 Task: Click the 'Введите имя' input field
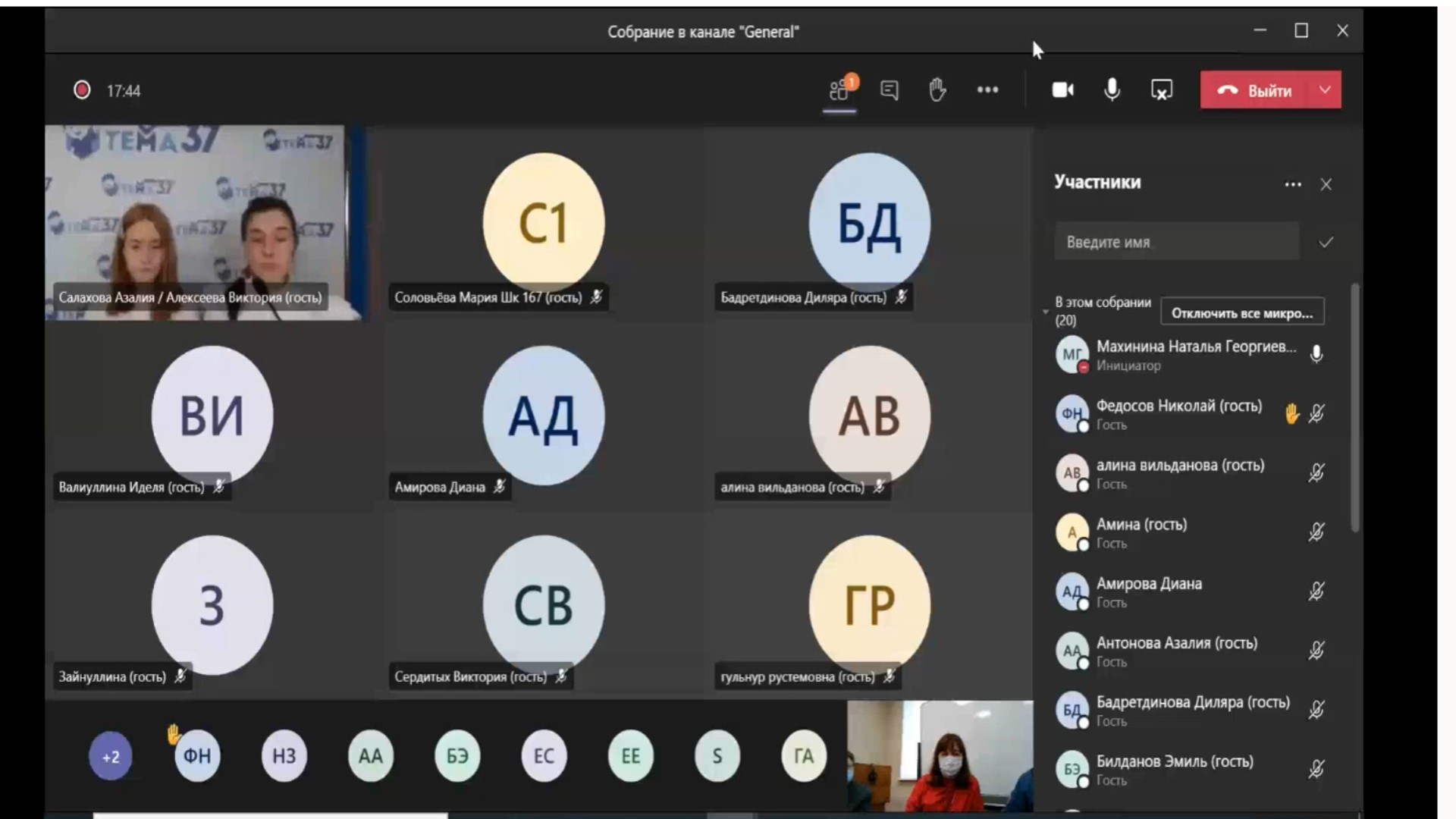(1176, 242)
